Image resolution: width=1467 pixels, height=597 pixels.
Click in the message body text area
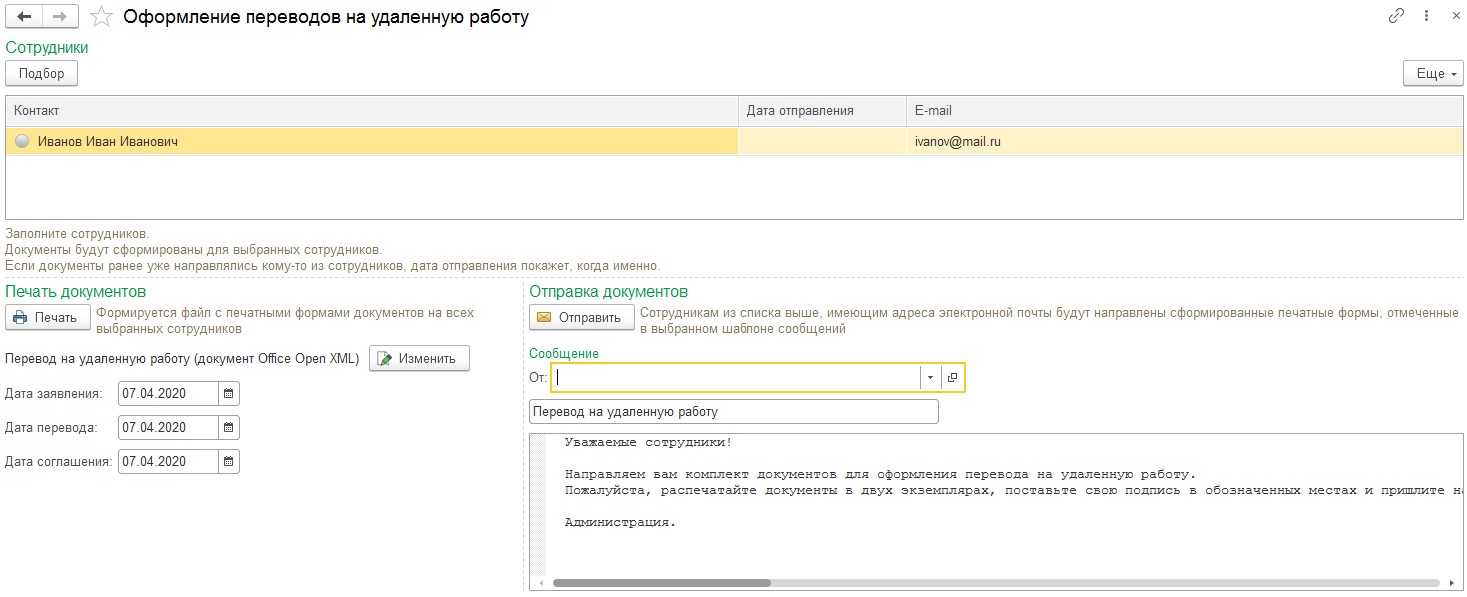(x=996, y=504)
